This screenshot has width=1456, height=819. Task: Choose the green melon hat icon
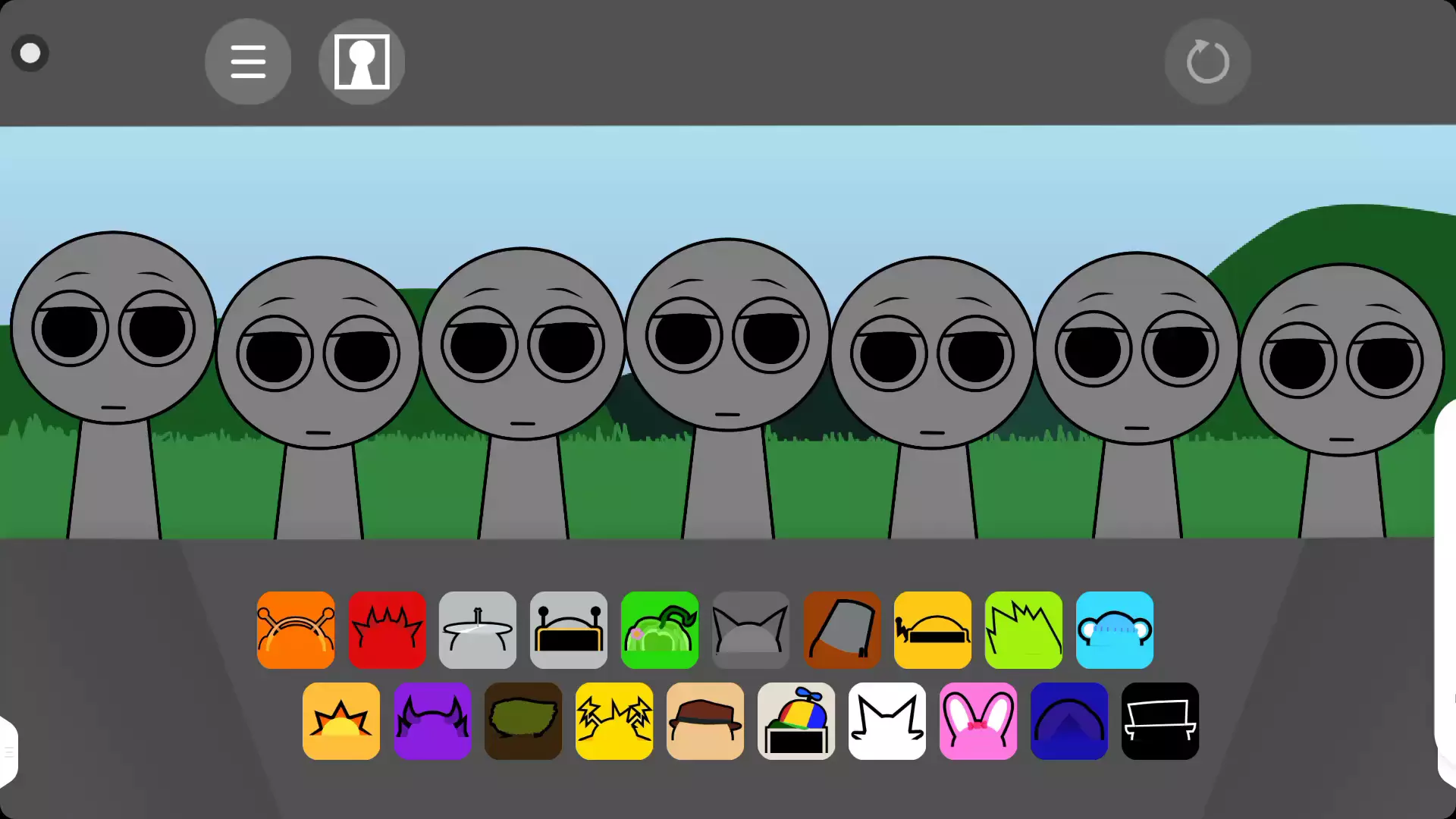click(660, 630)
